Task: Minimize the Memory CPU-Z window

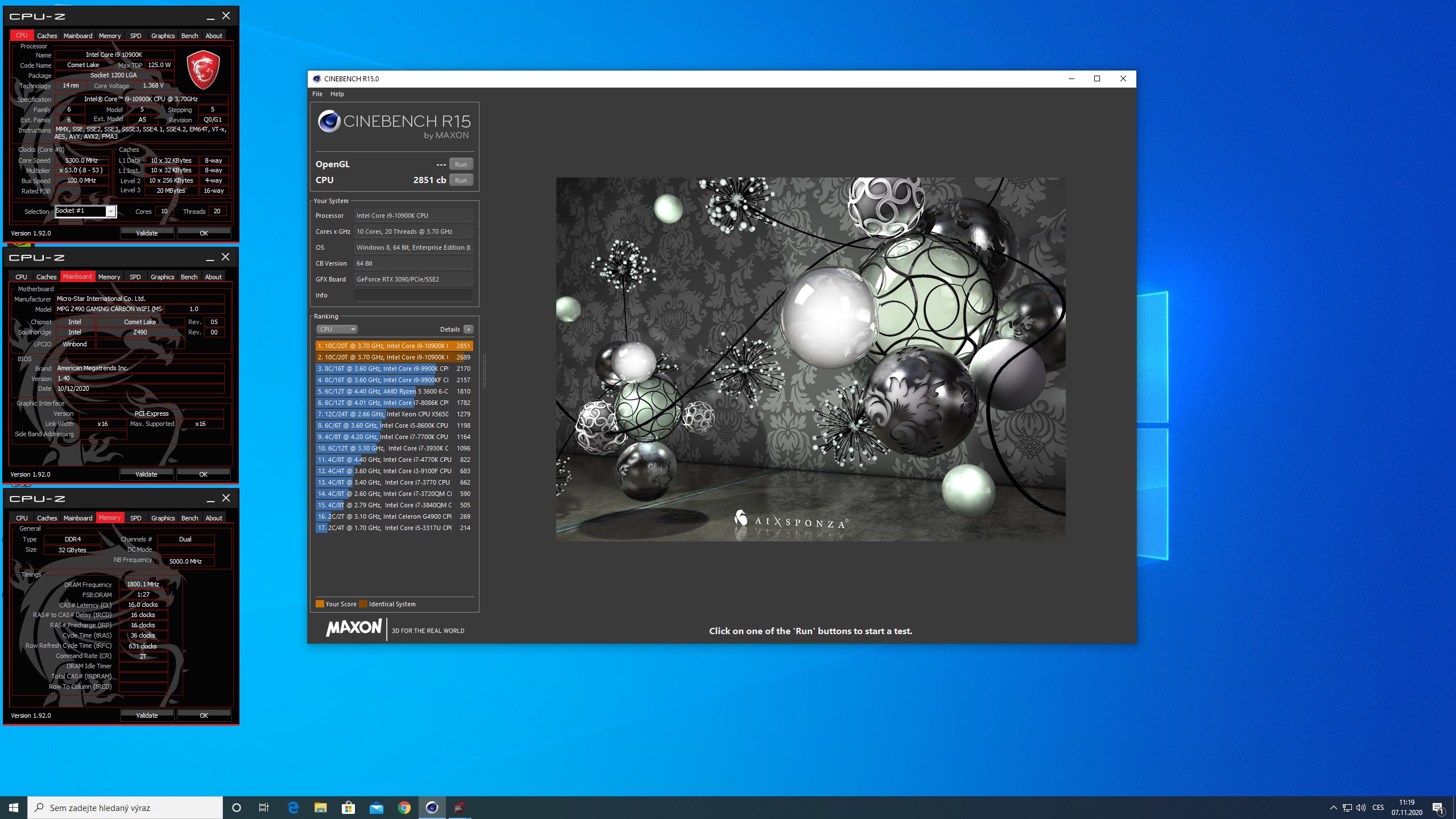Action: click(210, 499)
